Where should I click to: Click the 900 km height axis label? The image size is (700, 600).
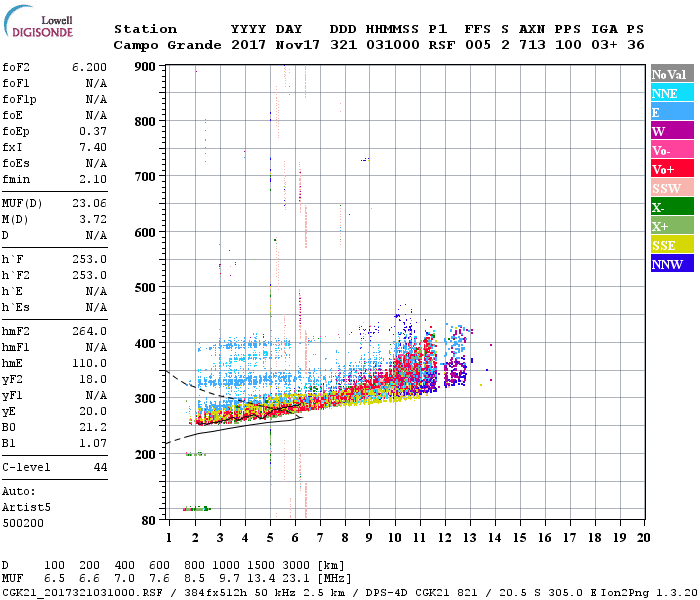pyautogui.click(x=145, y=67)
